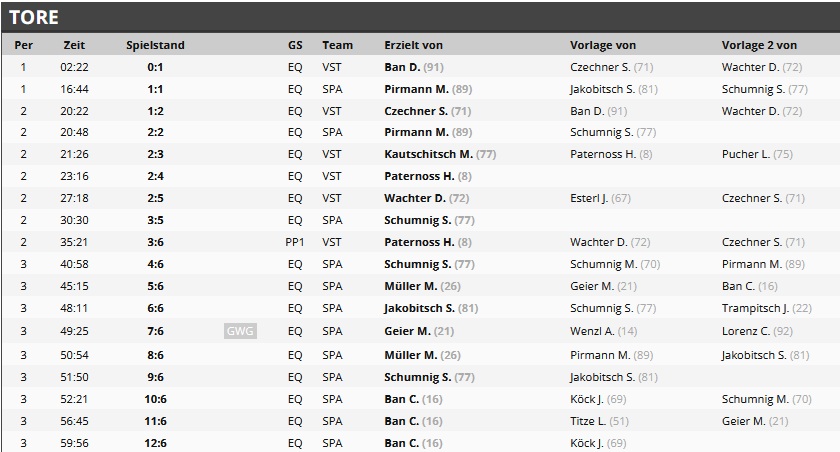Click the Team column header

coord(338,45)
